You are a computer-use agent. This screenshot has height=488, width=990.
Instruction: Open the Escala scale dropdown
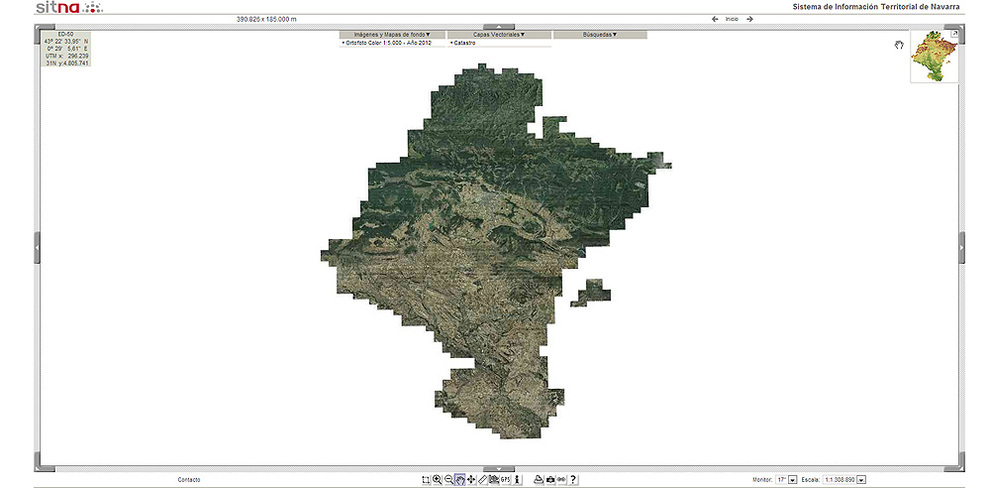[861, 480]
